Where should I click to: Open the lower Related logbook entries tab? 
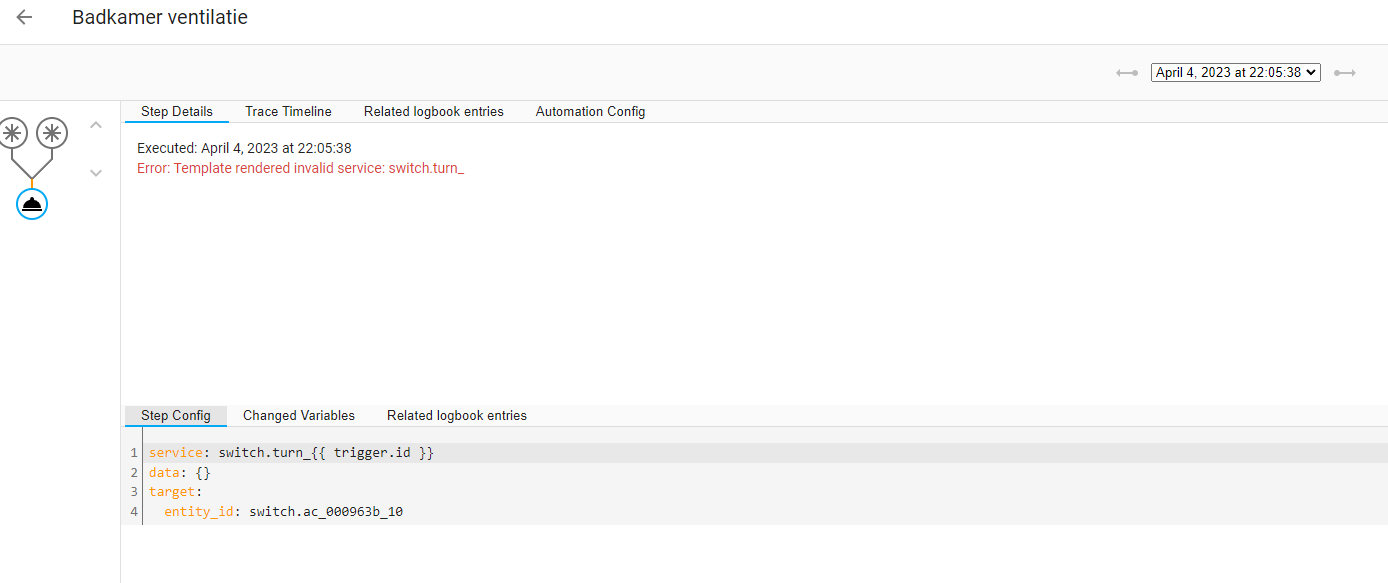pos(457,416)
